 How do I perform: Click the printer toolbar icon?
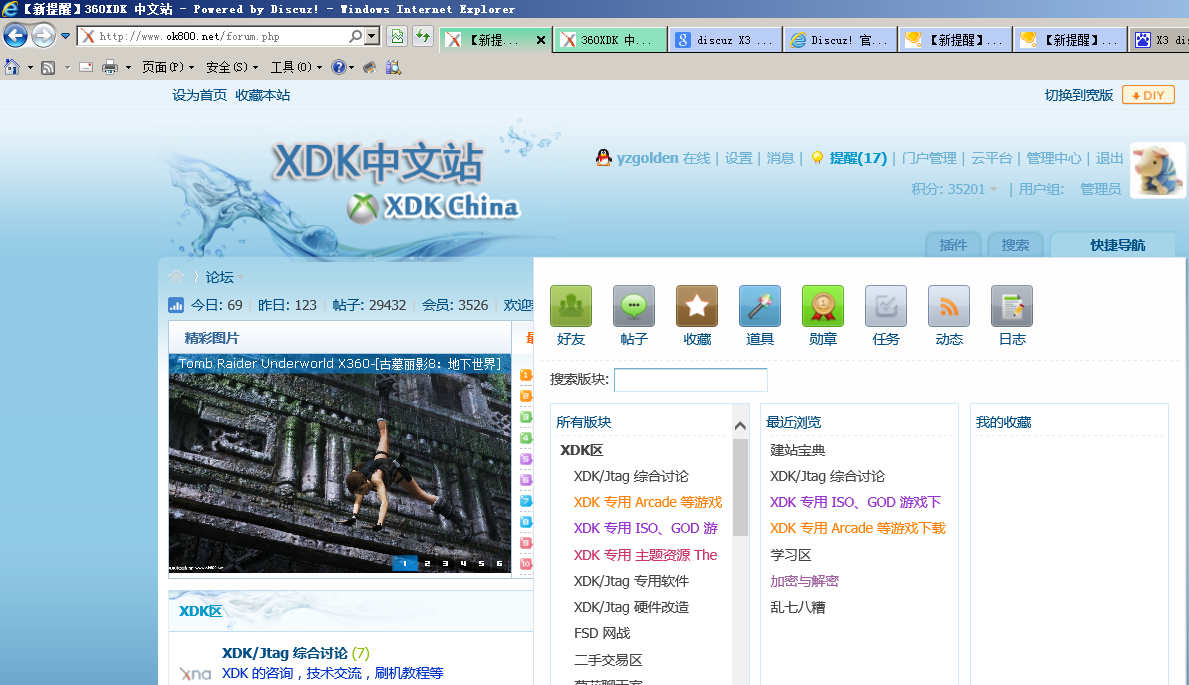(110, 67)
